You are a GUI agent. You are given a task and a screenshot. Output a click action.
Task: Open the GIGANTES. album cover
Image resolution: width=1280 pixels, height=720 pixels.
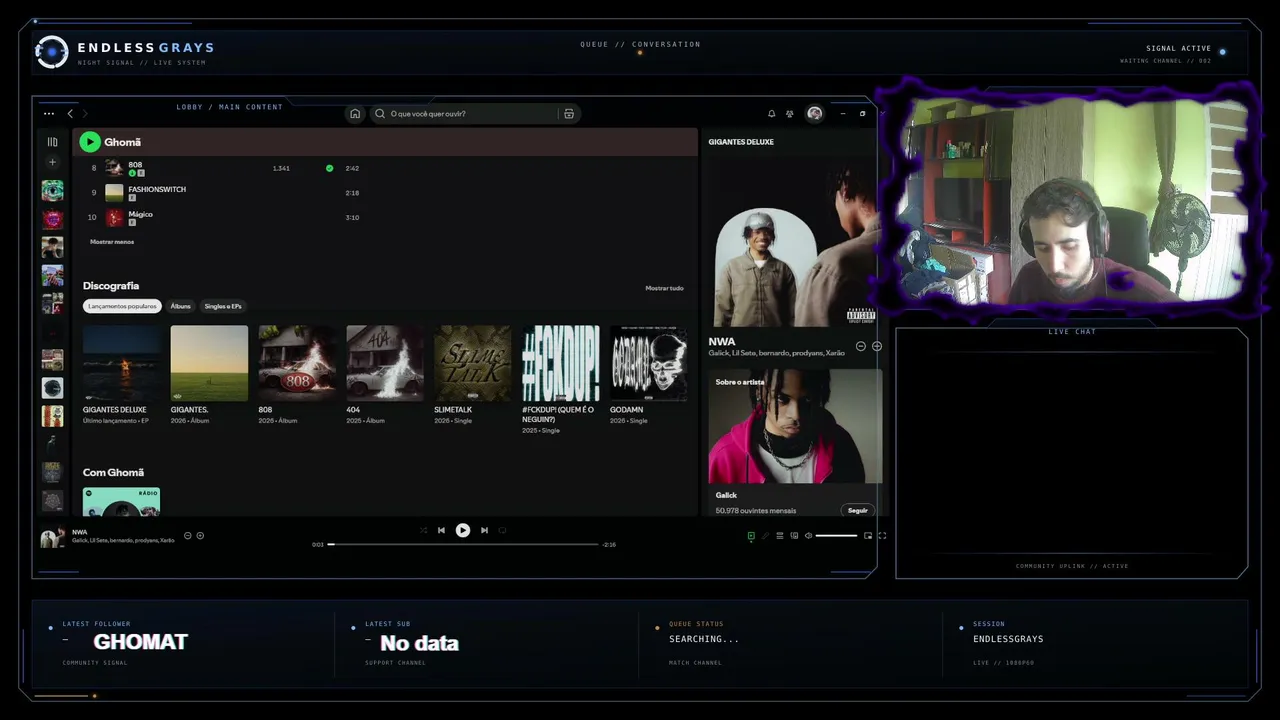click(x=209, y=363)
